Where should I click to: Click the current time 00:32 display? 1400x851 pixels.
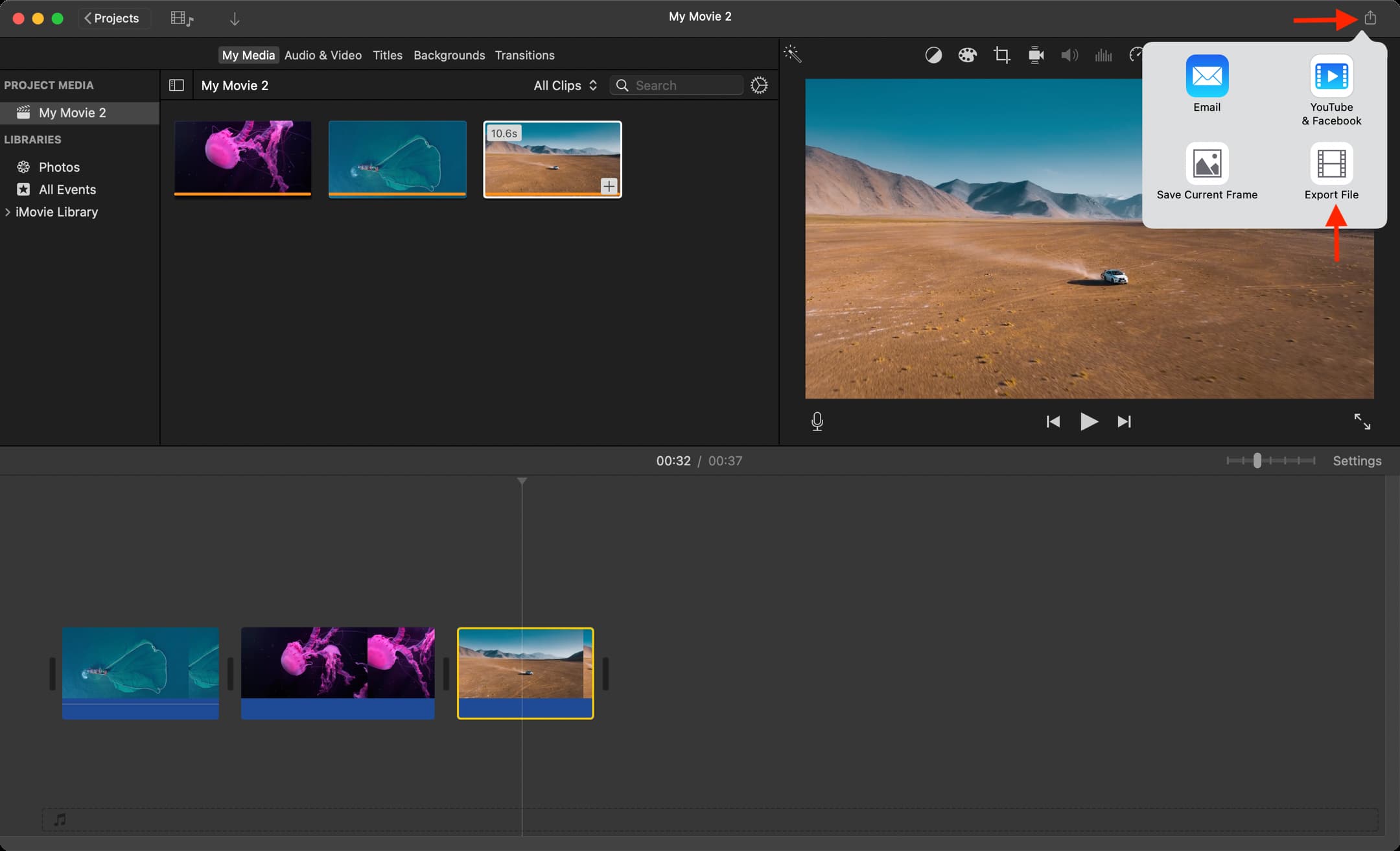(x=673, y=460)
